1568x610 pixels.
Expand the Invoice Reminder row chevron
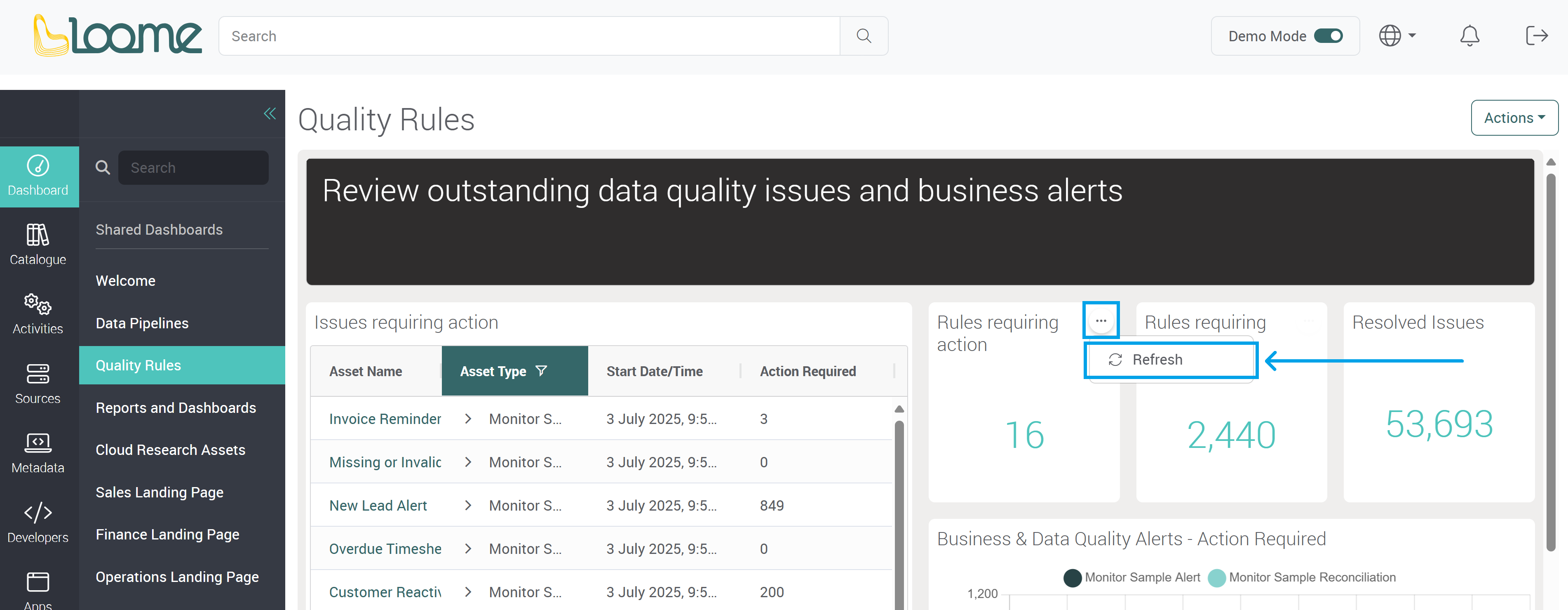(468, 419)
